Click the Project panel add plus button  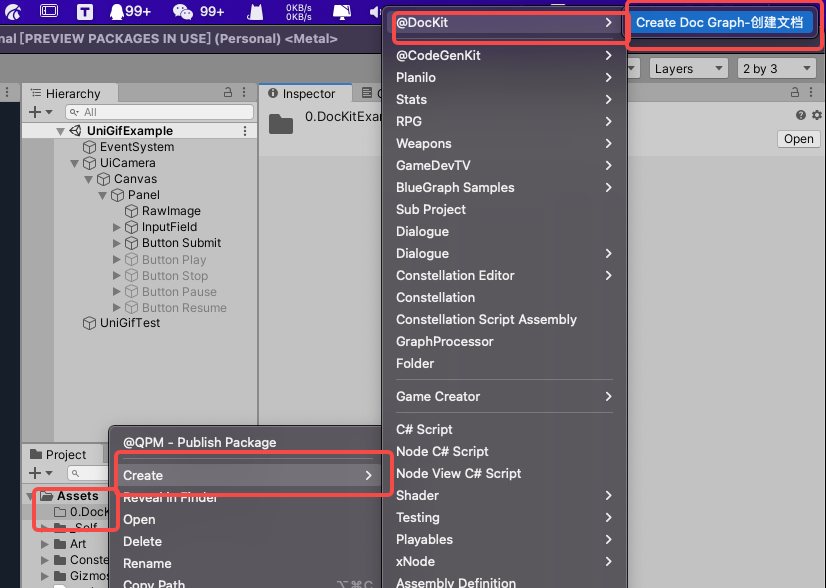35,473
